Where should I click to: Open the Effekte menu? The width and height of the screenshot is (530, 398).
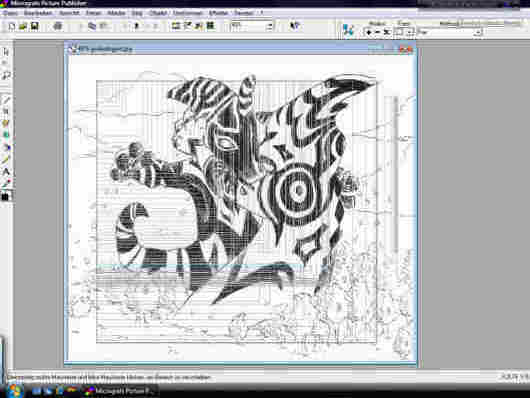[x=218, y=13]
